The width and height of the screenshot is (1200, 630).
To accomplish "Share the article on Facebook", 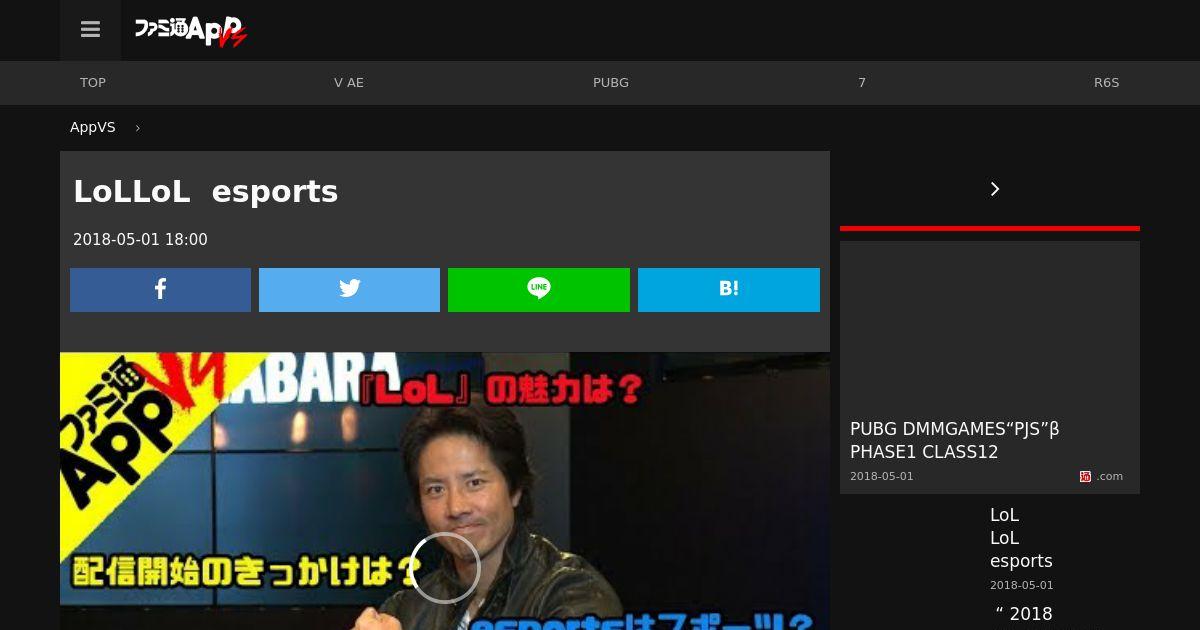I will [x=160, y=289].
